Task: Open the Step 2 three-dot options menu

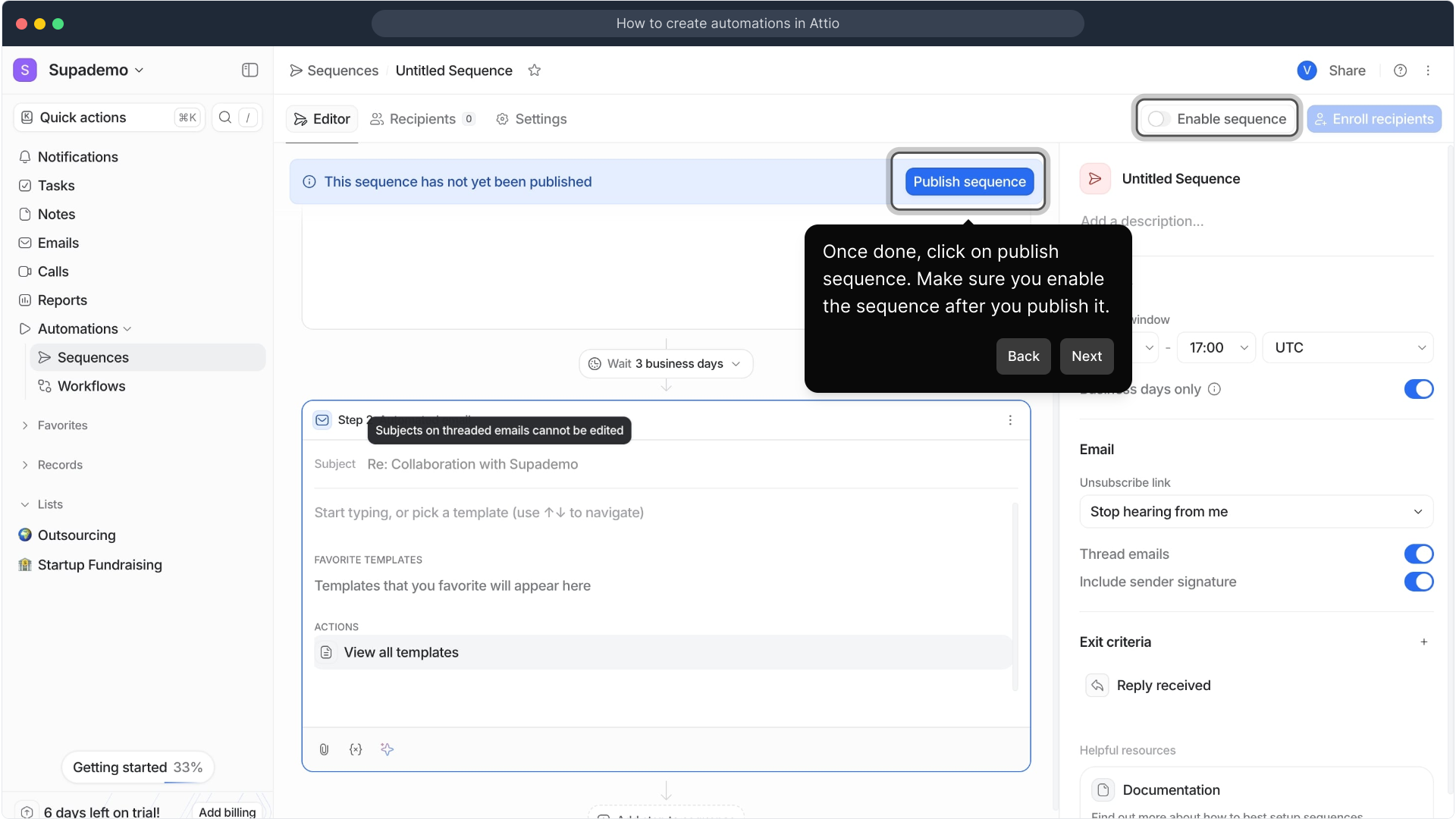Action: click(1010, 420)
